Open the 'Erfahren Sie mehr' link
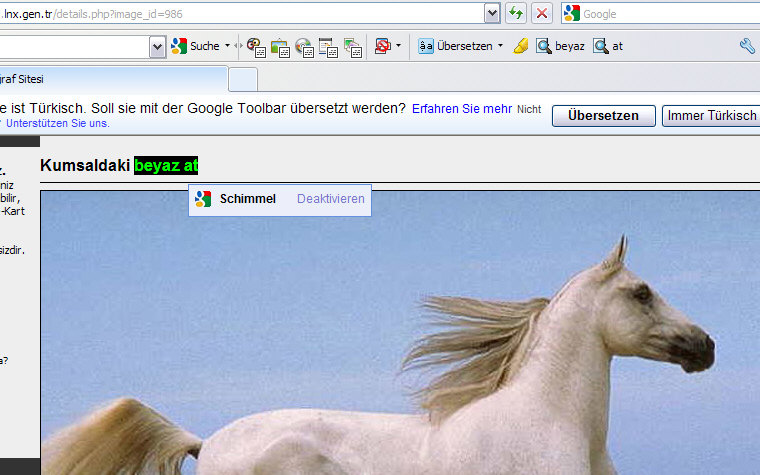760x475 pixels. click(462, 108)
